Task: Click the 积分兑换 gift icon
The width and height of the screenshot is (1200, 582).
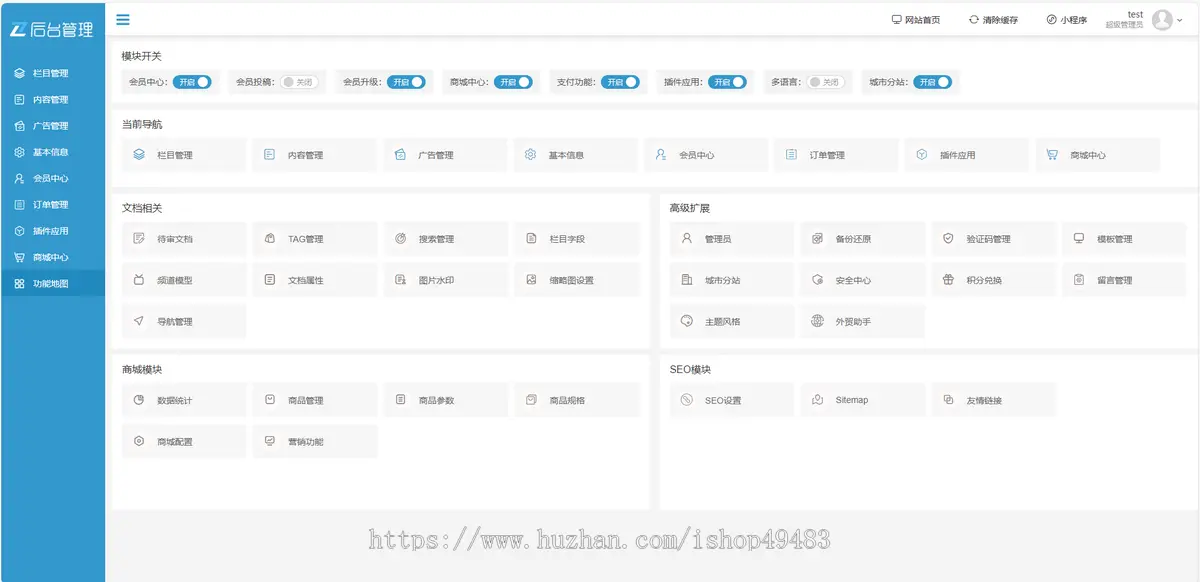Action: coord(948,280)
